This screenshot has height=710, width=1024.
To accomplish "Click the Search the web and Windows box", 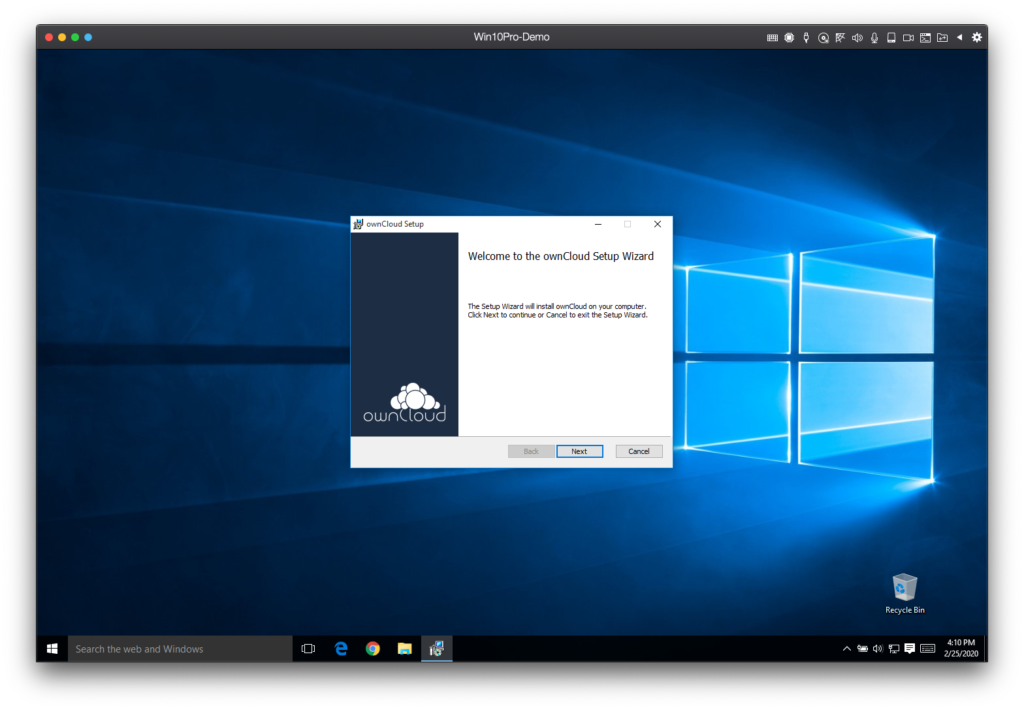I will point(180,649).
